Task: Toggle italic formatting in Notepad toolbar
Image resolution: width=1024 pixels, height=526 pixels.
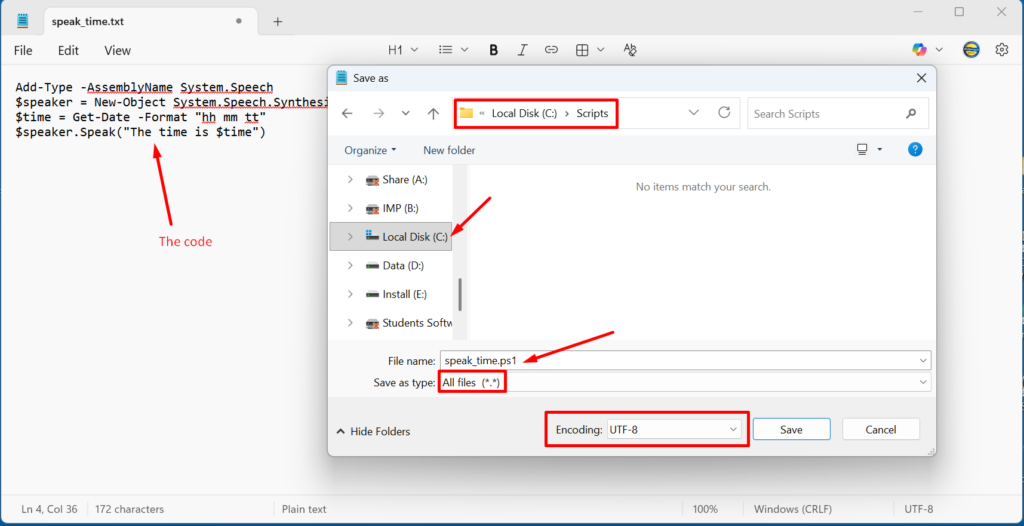Action: click(x=522, y=50)
